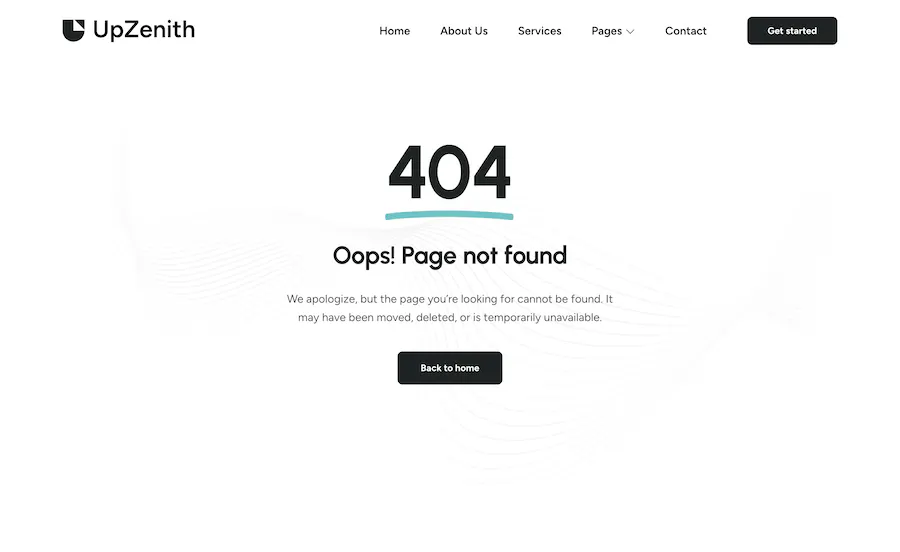Click the Get started button

(x=792, y=31)
